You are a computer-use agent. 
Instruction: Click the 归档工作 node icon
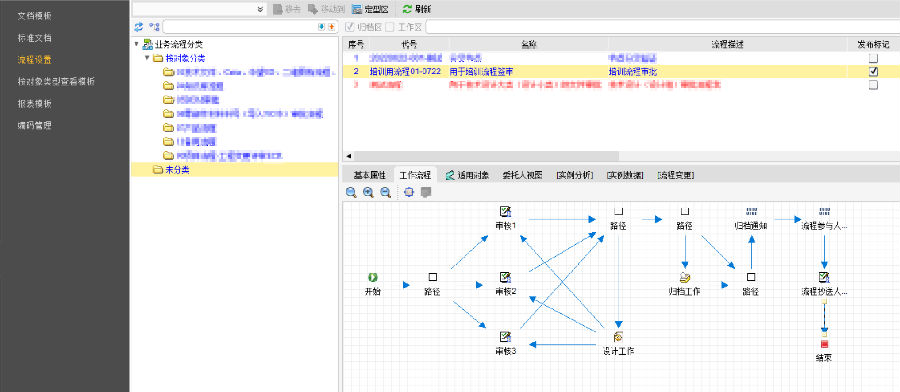coord(685,278)
